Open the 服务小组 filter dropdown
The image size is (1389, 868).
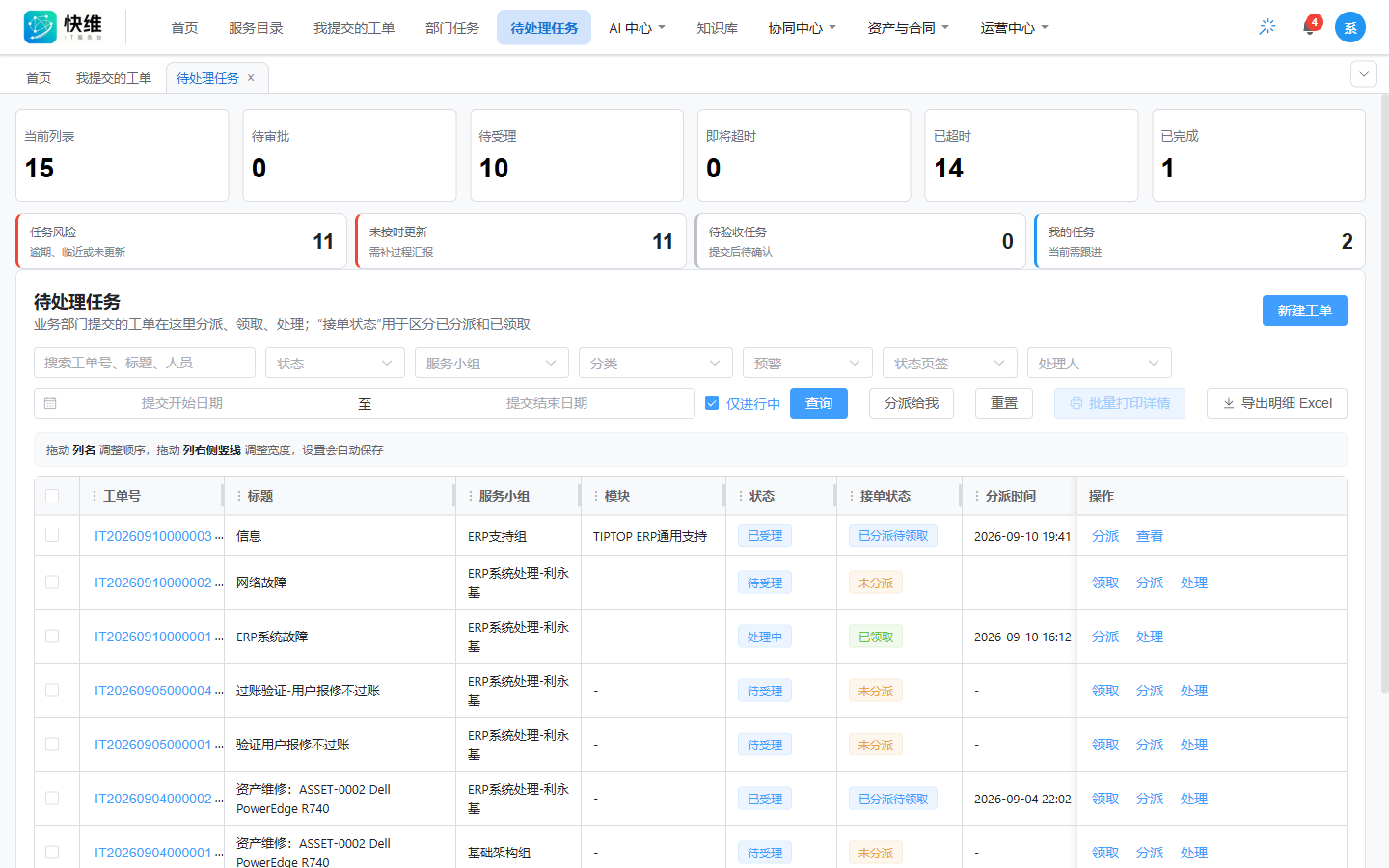[x=492, y=363]
